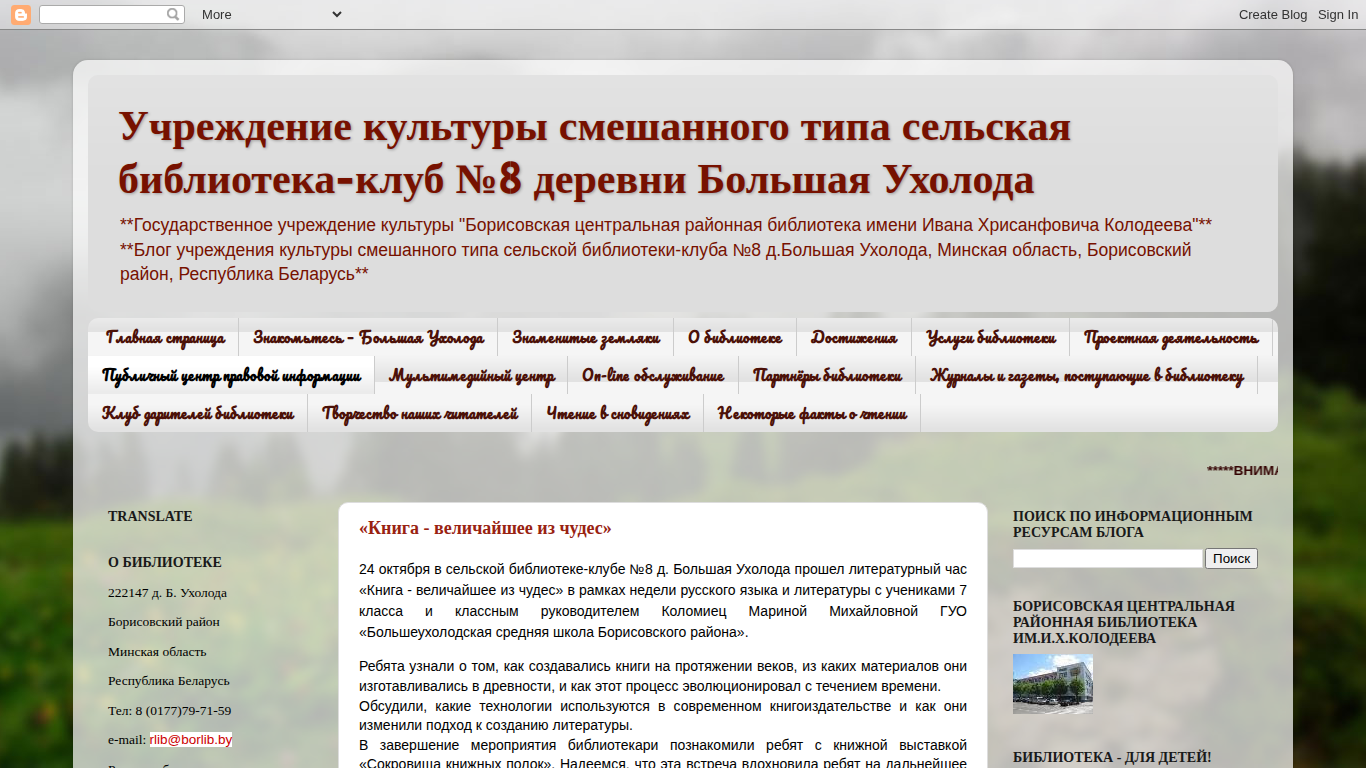Click the БИБЛИОТЕКА - ДЛЯ ДЕТЕЙ! heading

tap(1112, 758)
